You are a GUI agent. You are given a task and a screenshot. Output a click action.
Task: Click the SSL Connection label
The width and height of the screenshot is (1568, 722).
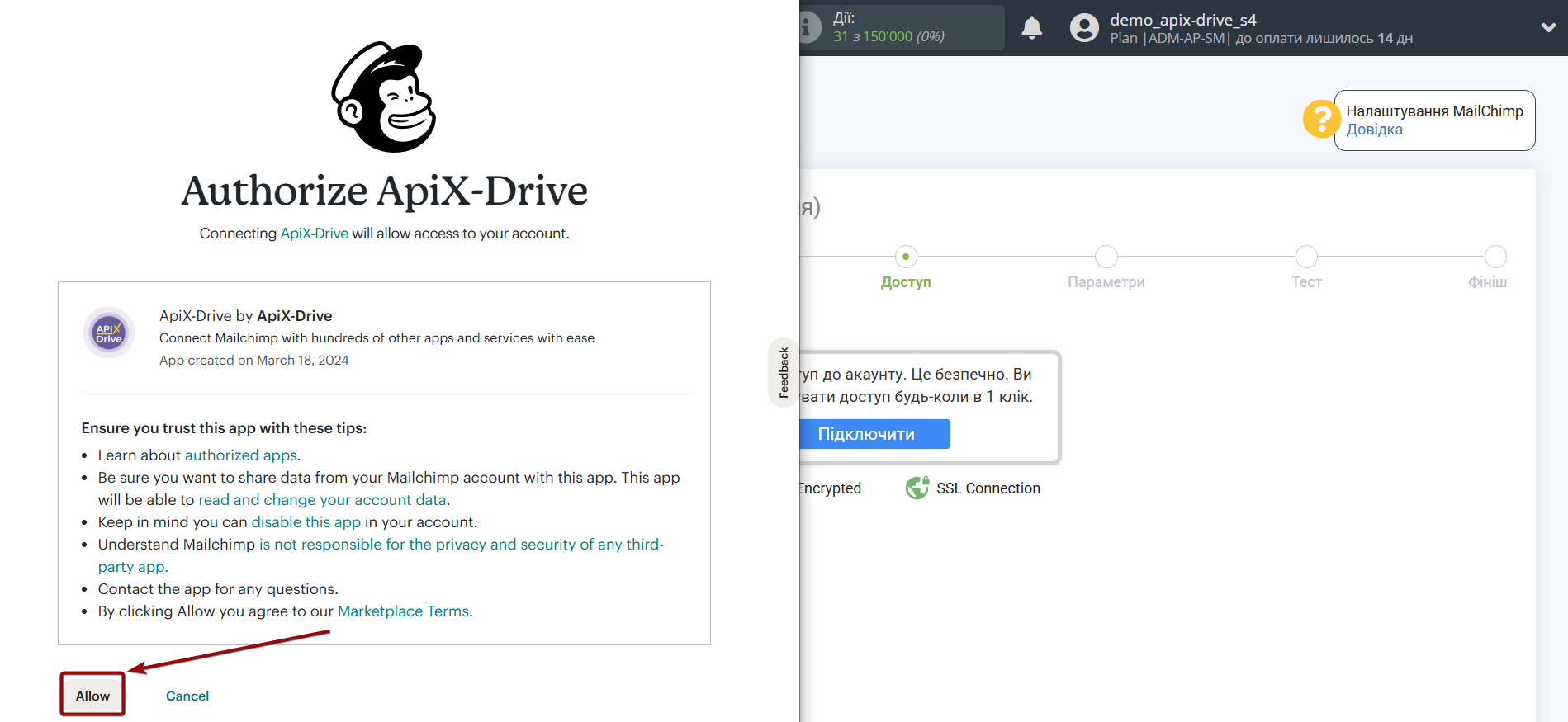tap(988, 488)
